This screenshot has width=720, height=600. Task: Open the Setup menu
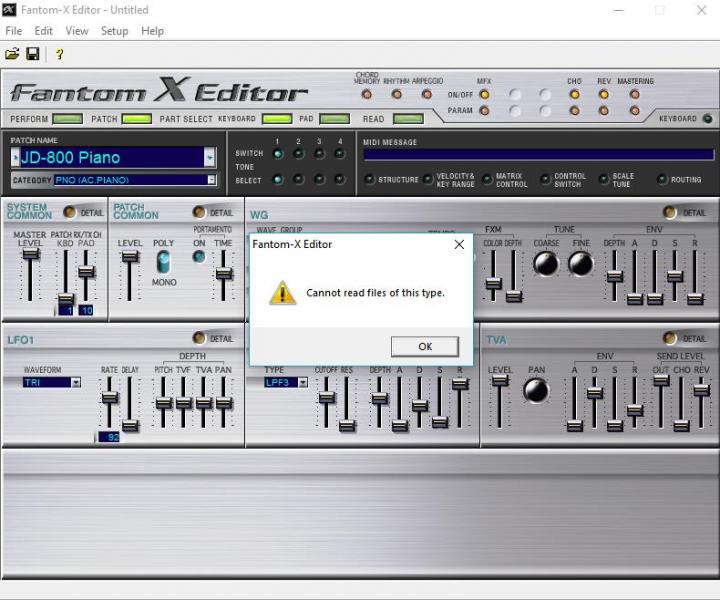[x=114, y=31]
